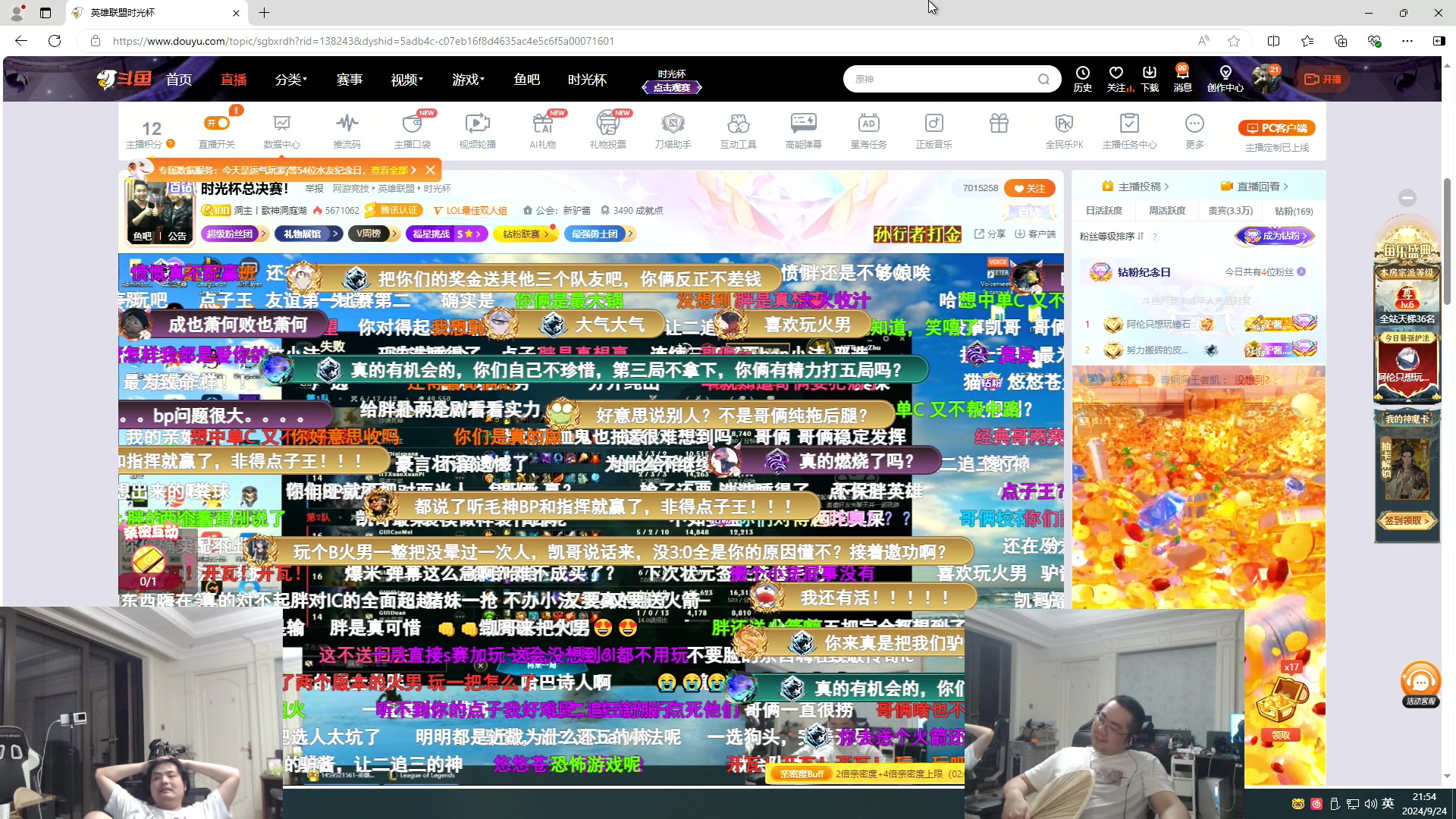Open 视频轮播 video carousel tool

477,130
